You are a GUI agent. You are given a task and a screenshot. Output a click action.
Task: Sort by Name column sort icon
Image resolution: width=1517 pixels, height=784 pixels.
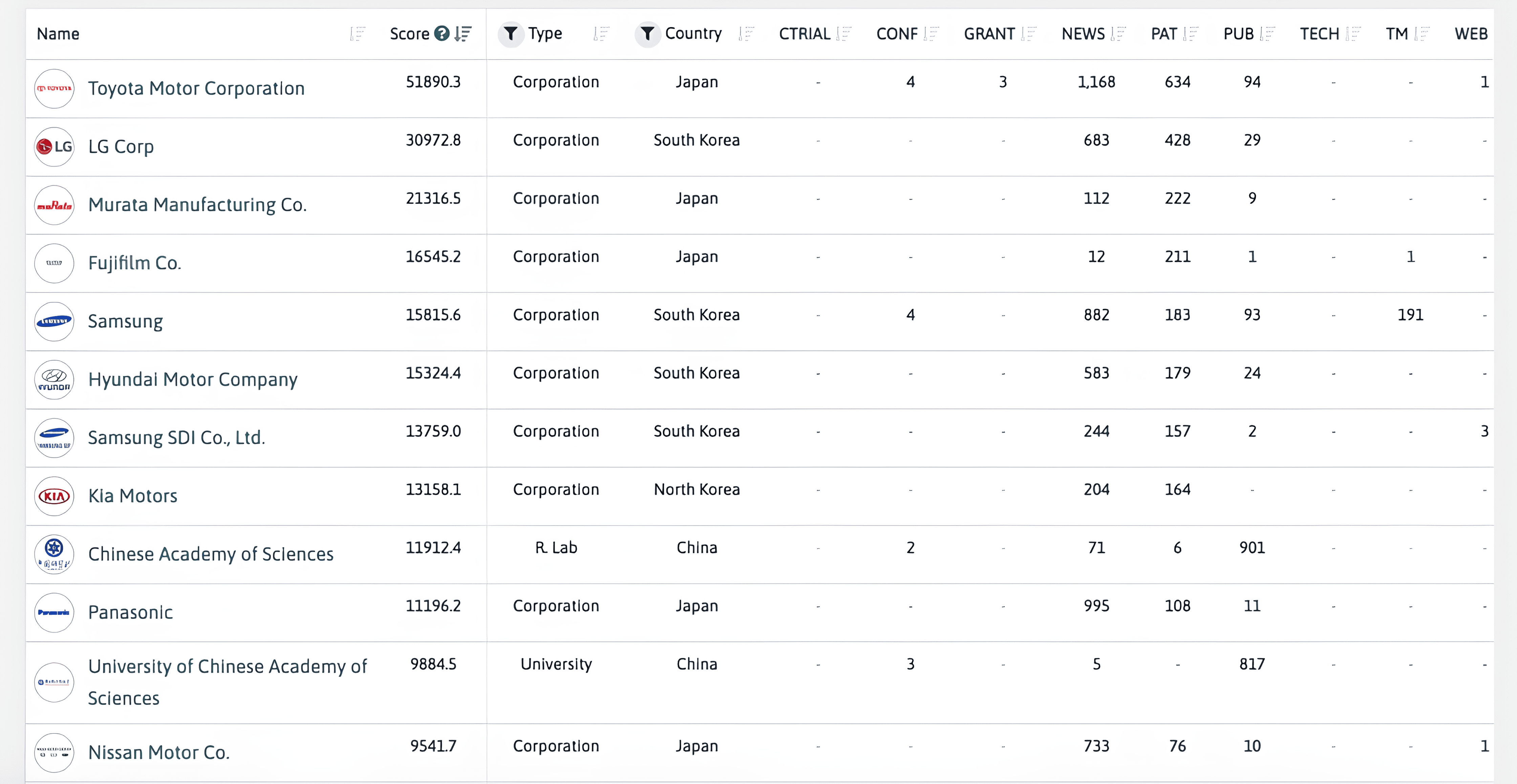pyautogui.click(x=358, y=34)
